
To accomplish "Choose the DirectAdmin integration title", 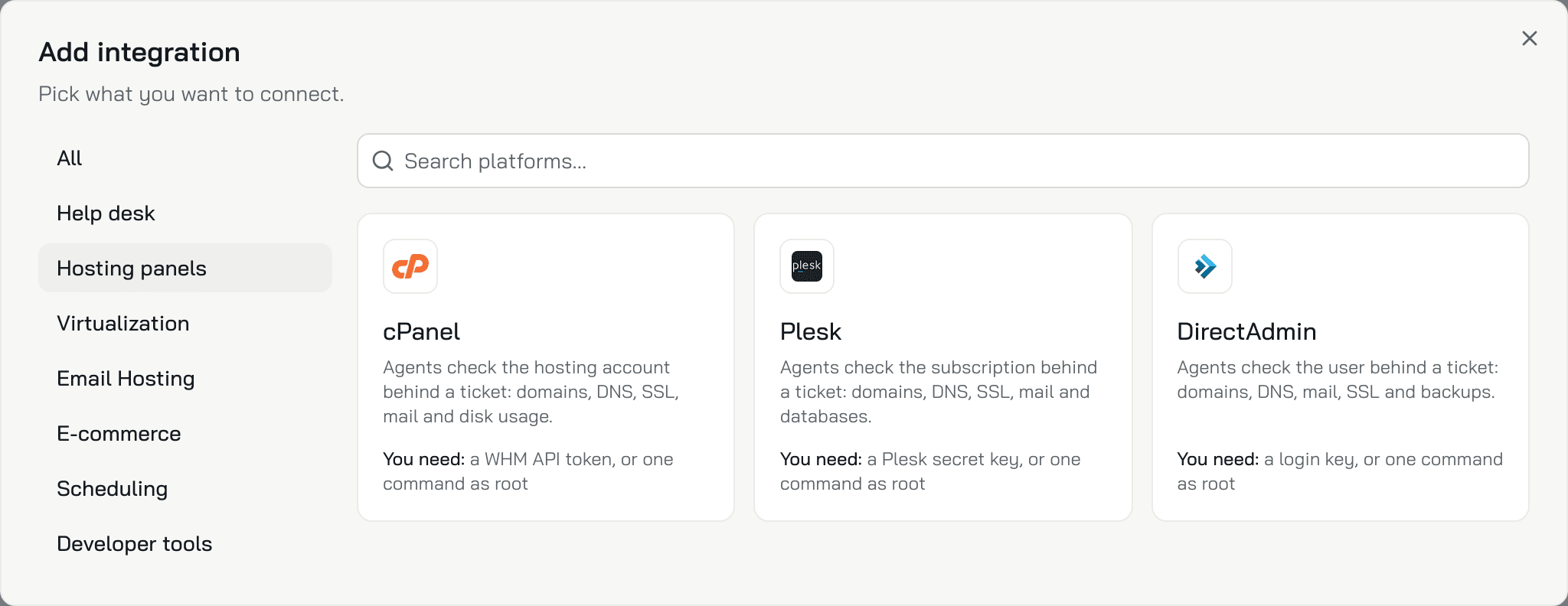I will coord(1246,331).
